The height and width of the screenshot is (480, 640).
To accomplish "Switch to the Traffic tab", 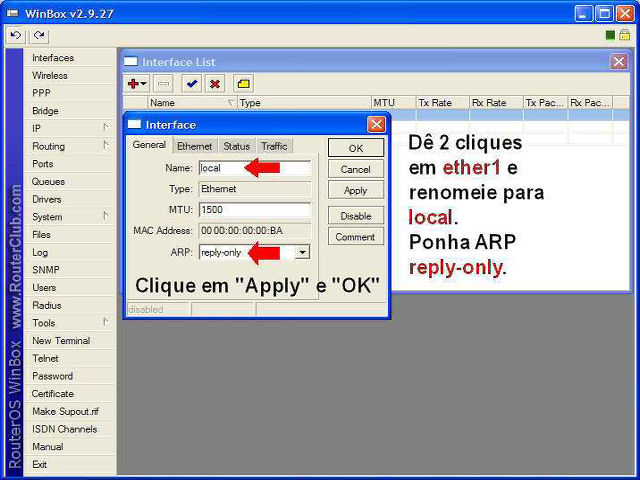I will [274, 146].
